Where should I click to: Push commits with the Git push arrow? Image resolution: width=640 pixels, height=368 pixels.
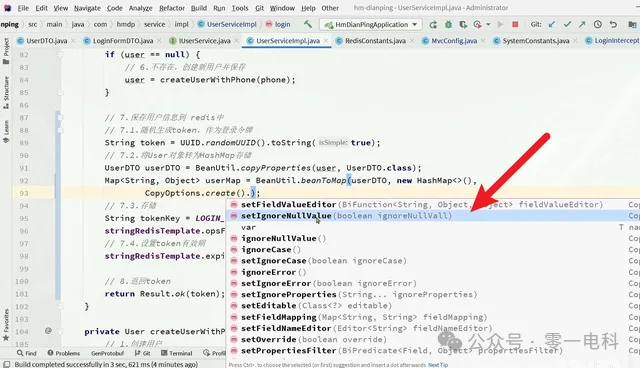click(582, 24)
